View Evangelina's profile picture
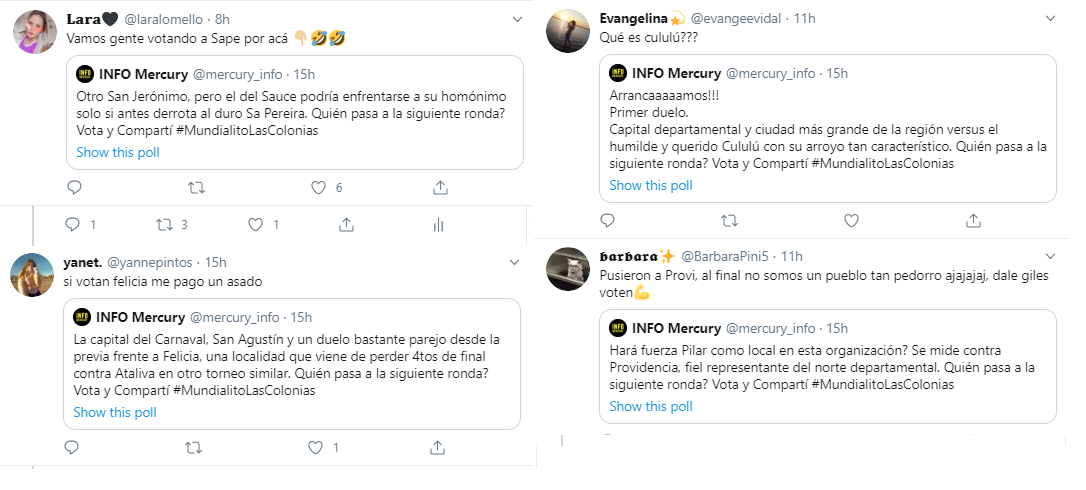Viewport: 1086px width, 490px height. click(x=567, y=31)
